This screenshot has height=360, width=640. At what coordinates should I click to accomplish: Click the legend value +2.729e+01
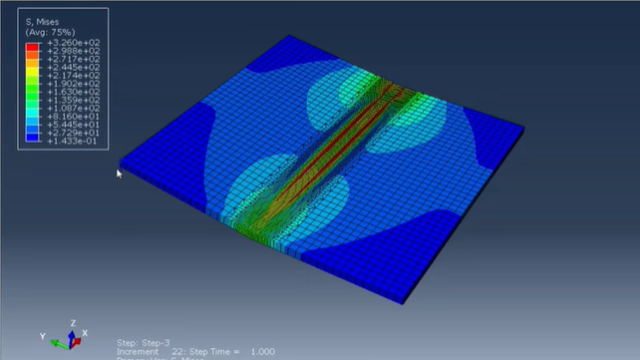click(73, 133)
